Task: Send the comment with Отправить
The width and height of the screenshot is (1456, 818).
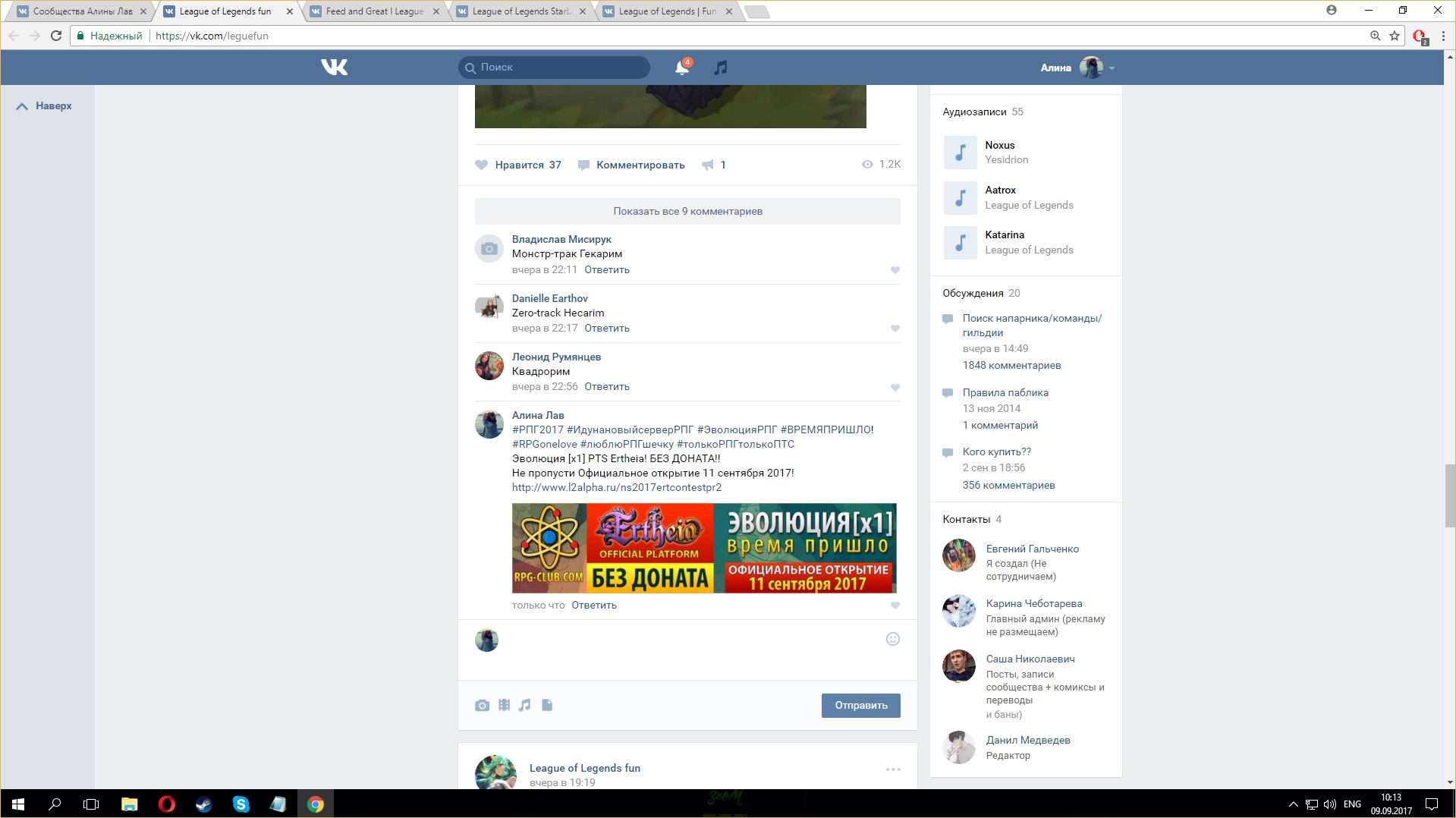Action: coord(860,706)
